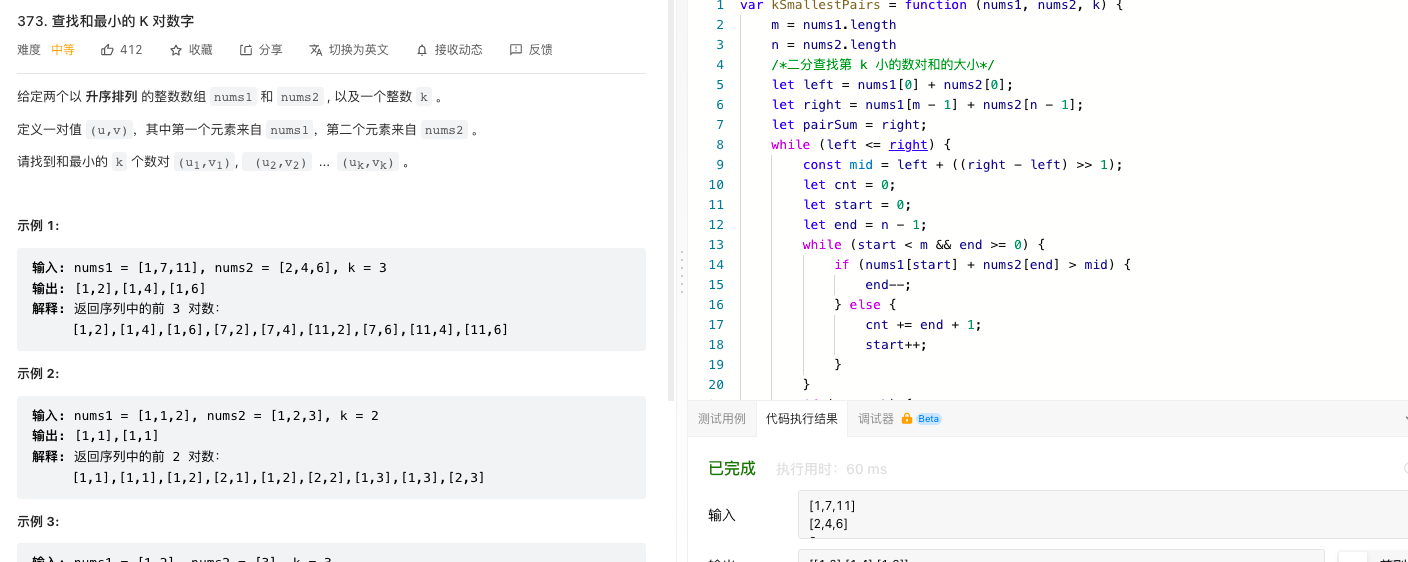This screenshot has height=562, width=1408.
Task: Click the 输入 field showing [1,7,11]
Action: pos(1103,515)
